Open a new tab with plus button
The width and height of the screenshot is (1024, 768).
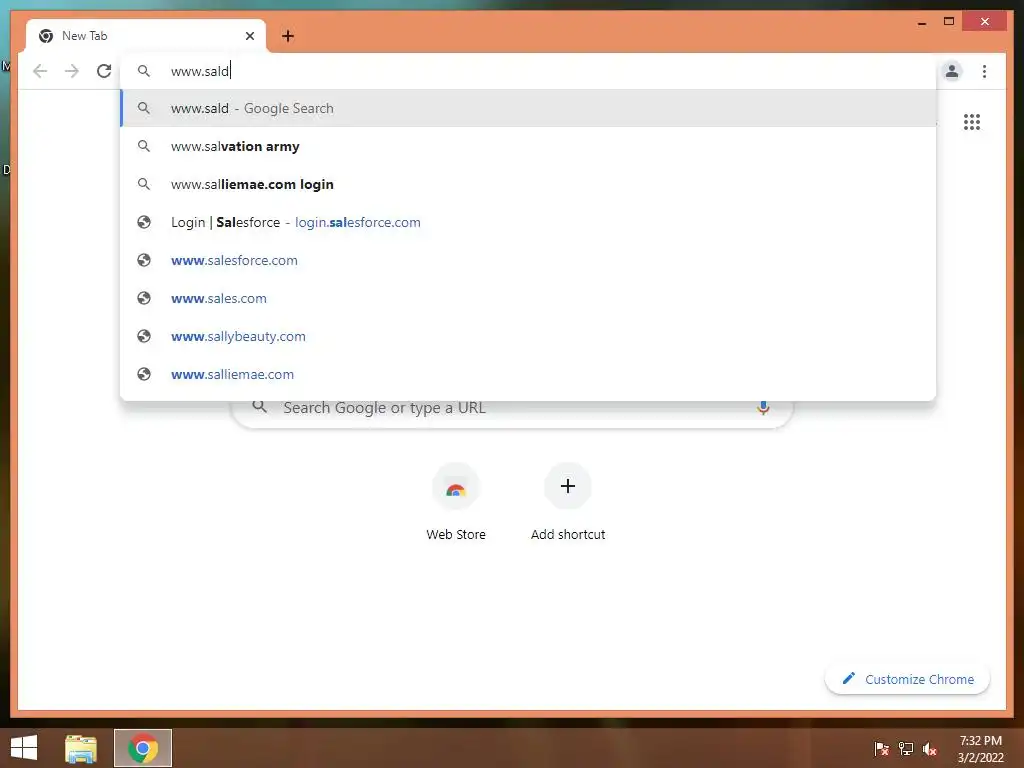(x=288, y=36)
